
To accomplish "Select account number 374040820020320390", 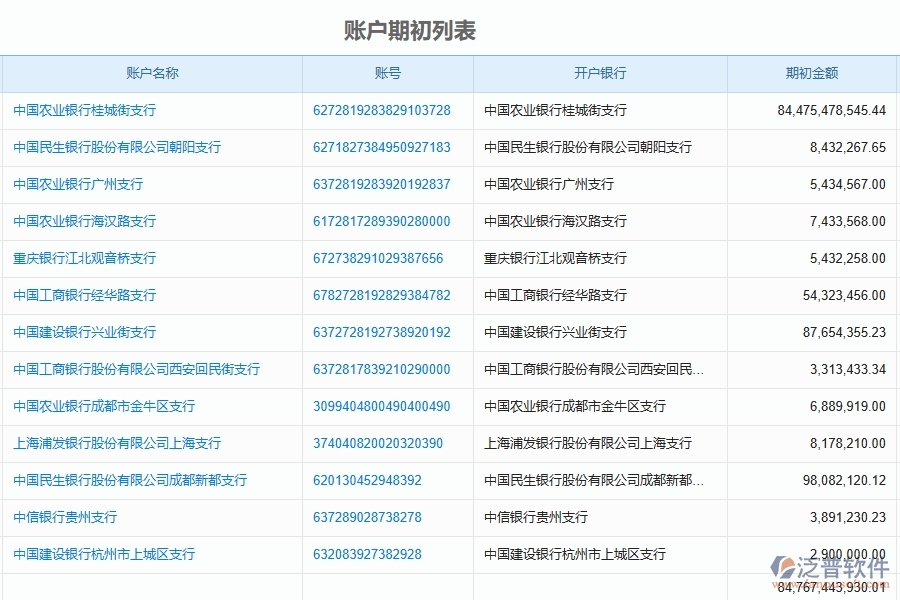I will click(388, 443).
